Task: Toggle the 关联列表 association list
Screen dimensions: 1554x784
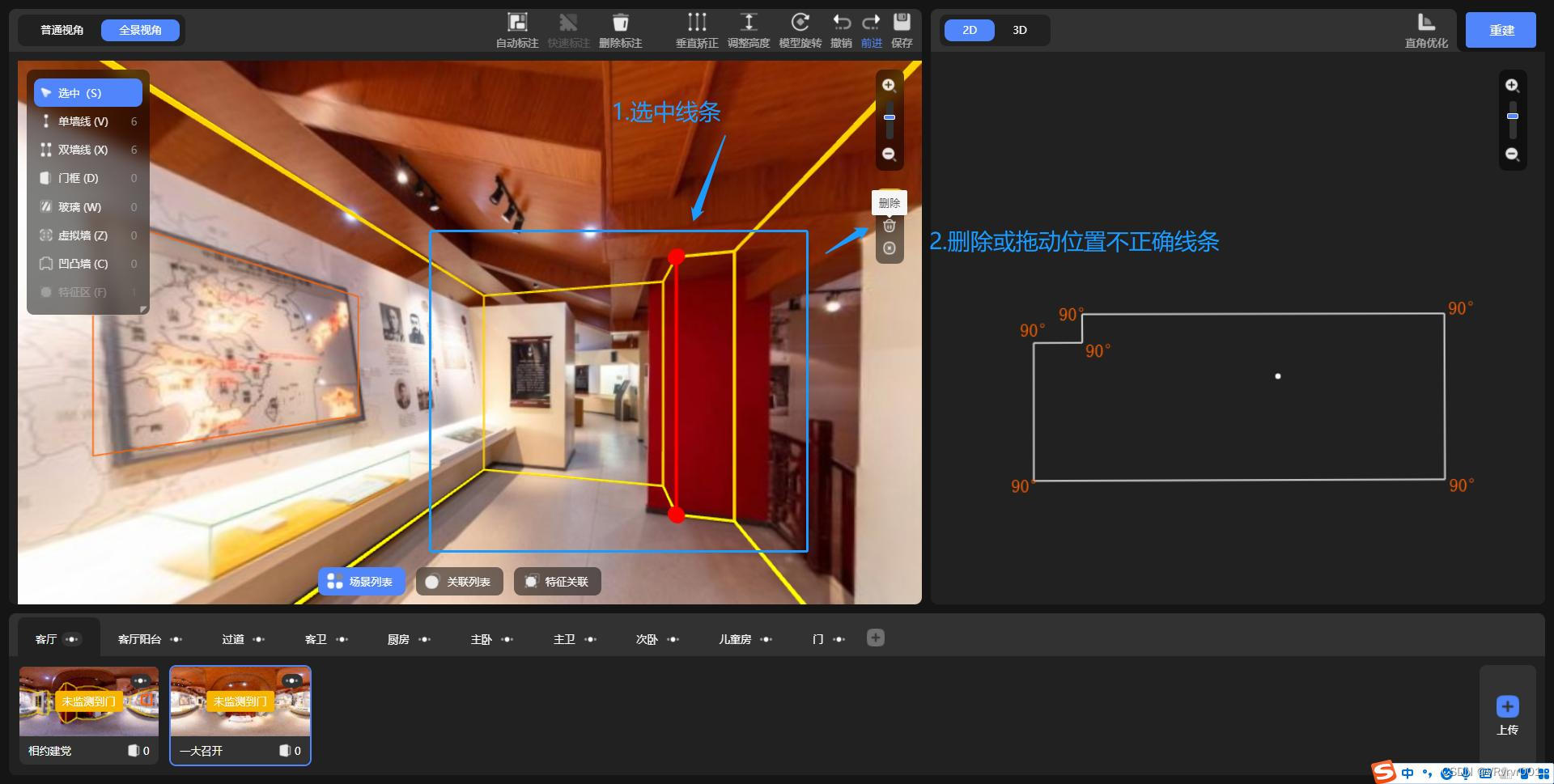Action: click(460, 582)
